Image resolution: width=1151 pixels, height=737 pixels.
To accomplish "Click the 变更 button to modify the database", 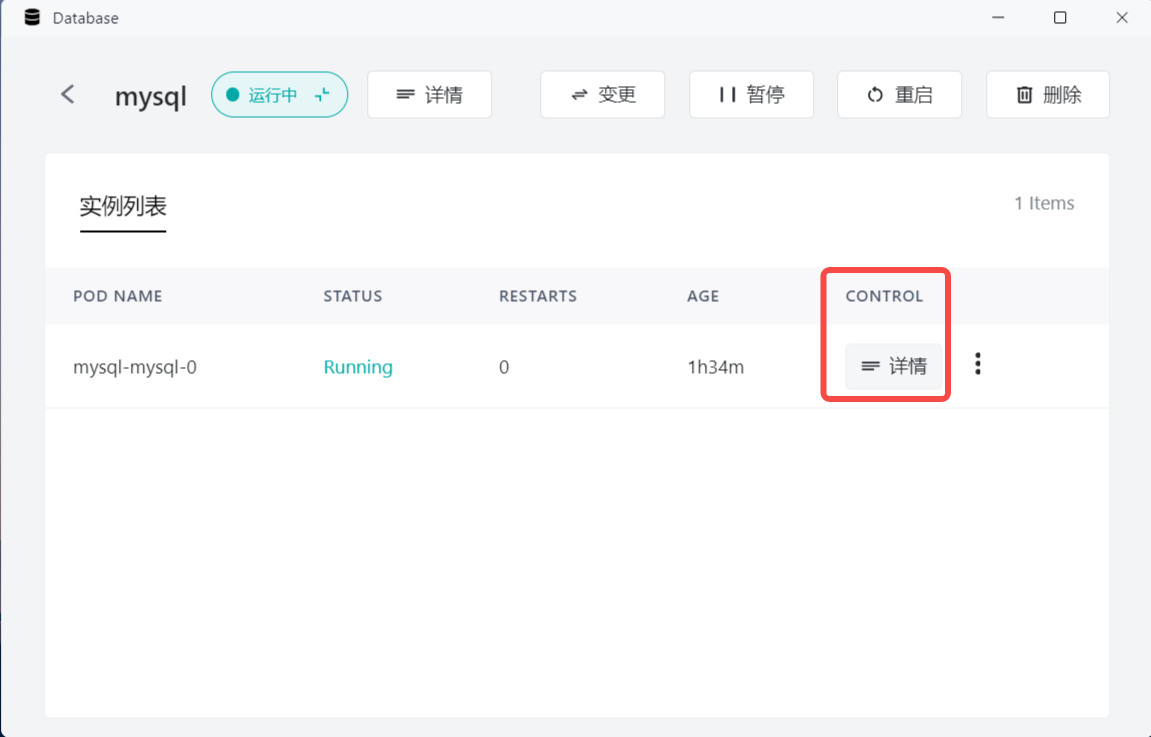I will point(602,95).
